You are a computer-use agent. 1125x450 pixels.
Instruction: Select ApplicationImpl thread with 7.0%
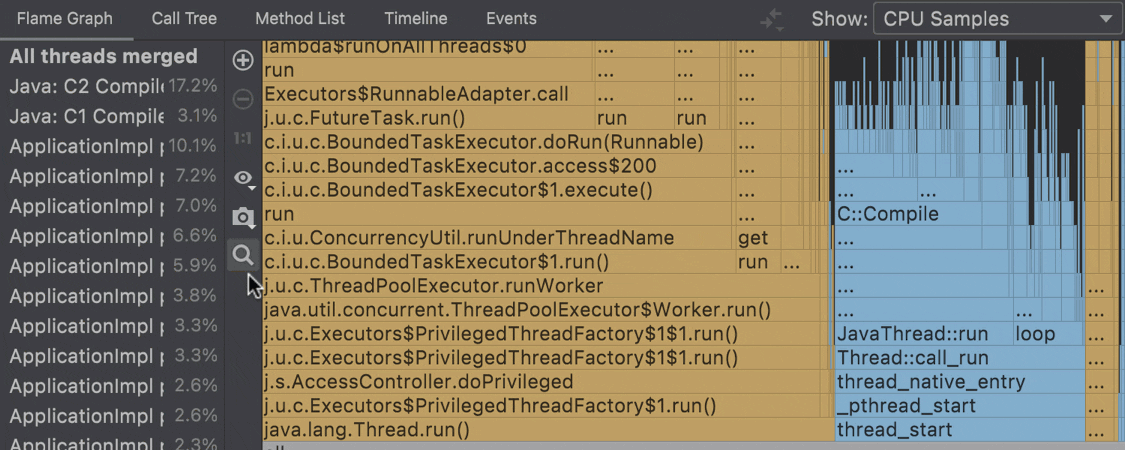[x=111, y=207]
